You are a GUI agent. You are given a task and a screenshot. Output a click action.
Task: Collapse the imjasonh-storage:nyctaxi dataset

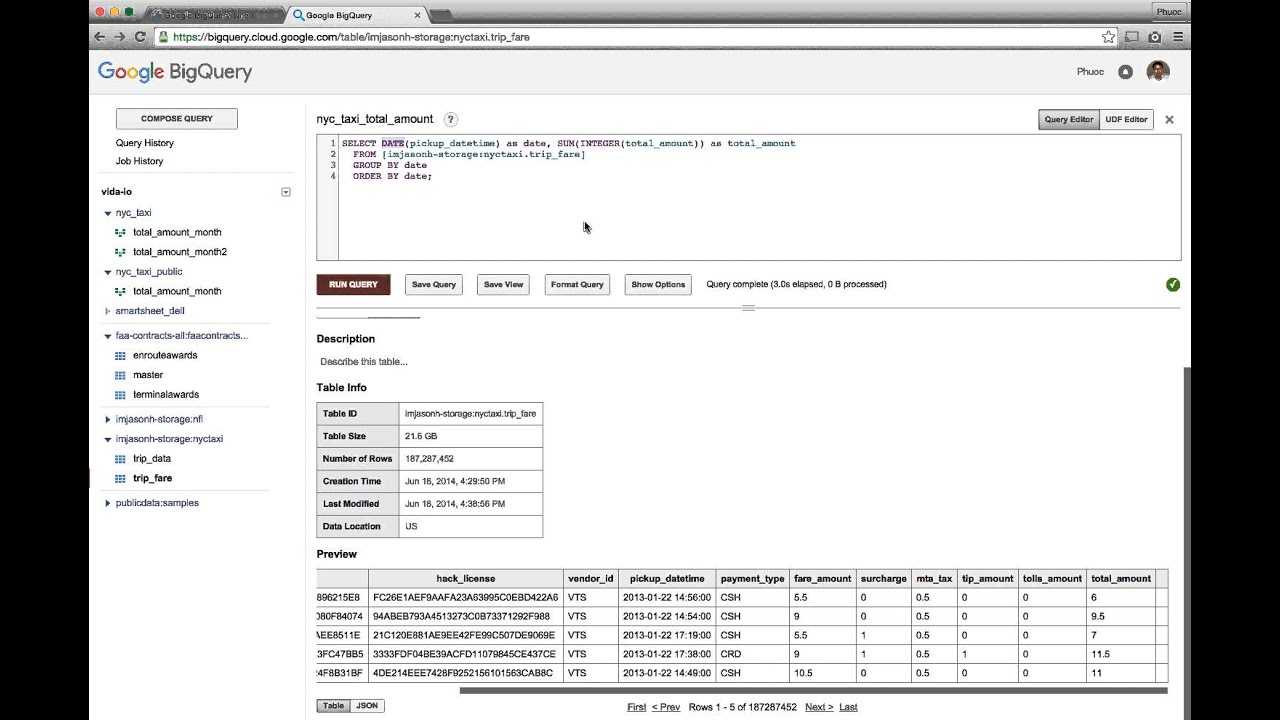[x=108, y=439]
